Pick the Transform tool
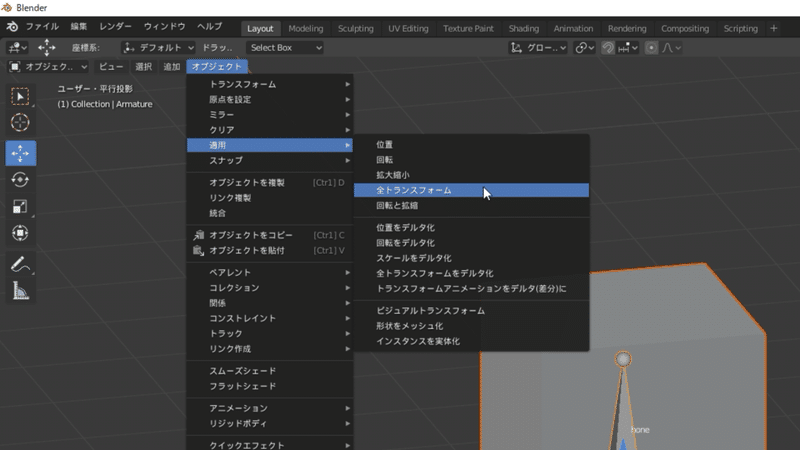 click(20, 233)
